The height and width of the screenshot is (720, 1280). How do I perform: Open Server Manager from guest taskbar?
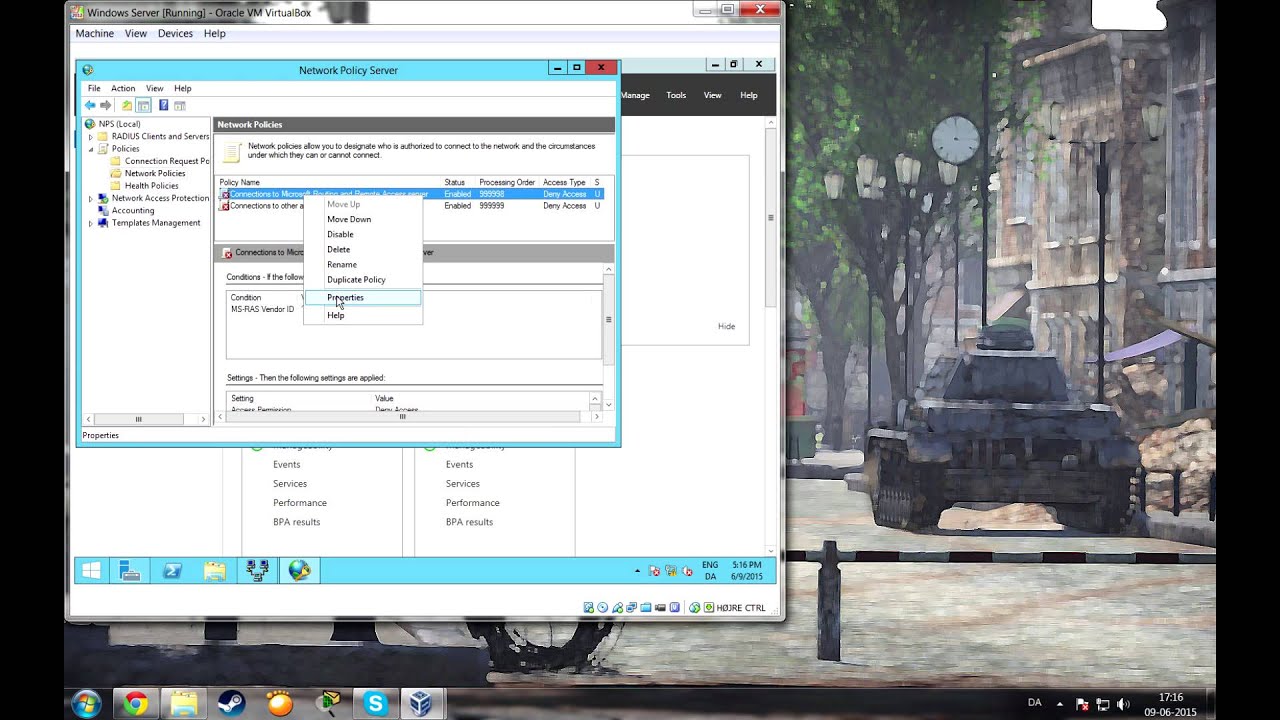tap(129, 570)
